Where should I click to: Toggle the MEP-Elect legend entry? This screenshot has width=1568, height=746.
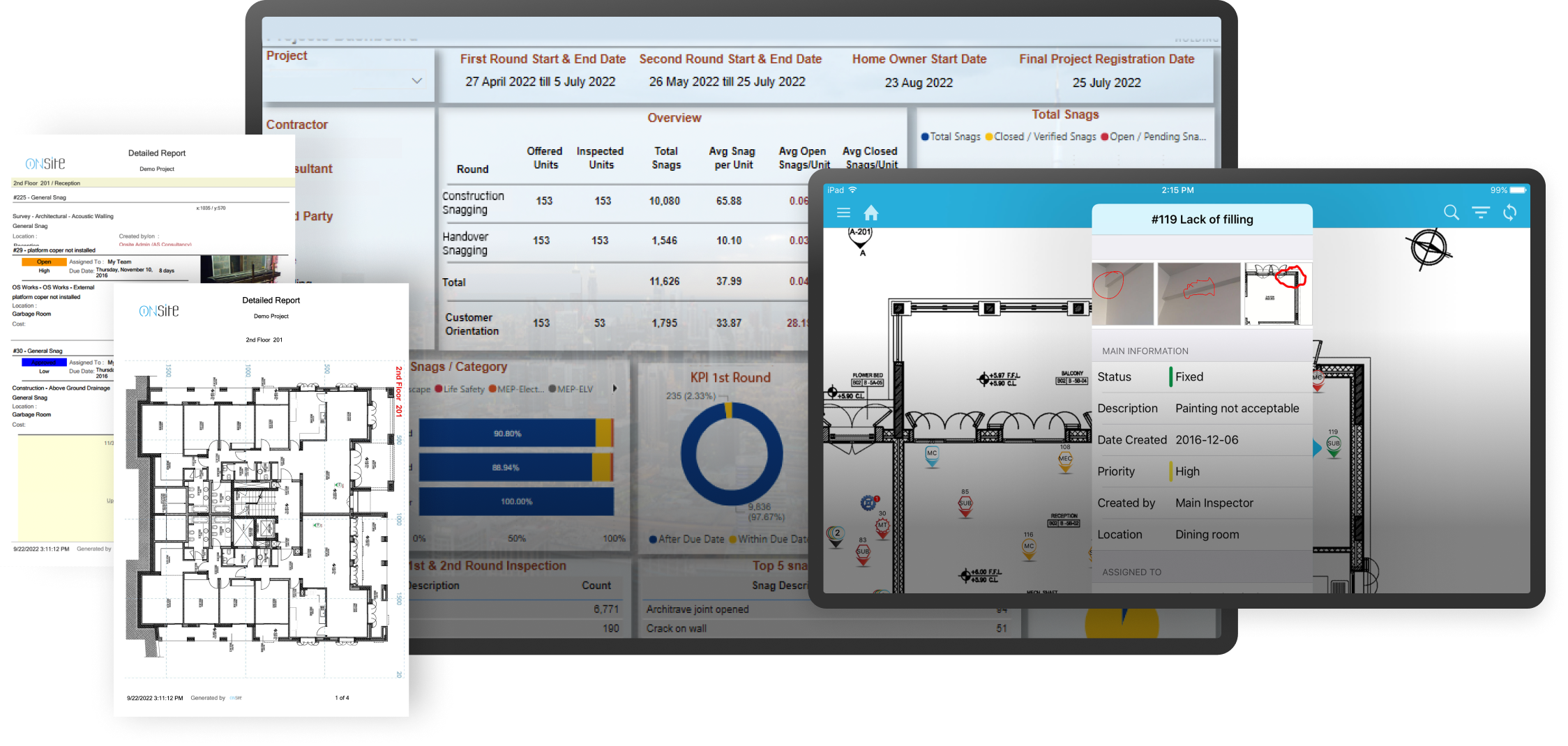tap(515, 389)
